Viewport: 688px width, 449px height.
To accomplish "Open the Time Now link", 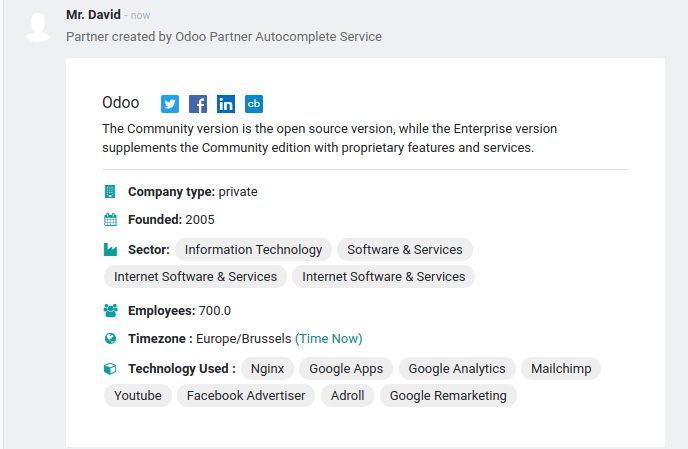I will coord(329,339).
